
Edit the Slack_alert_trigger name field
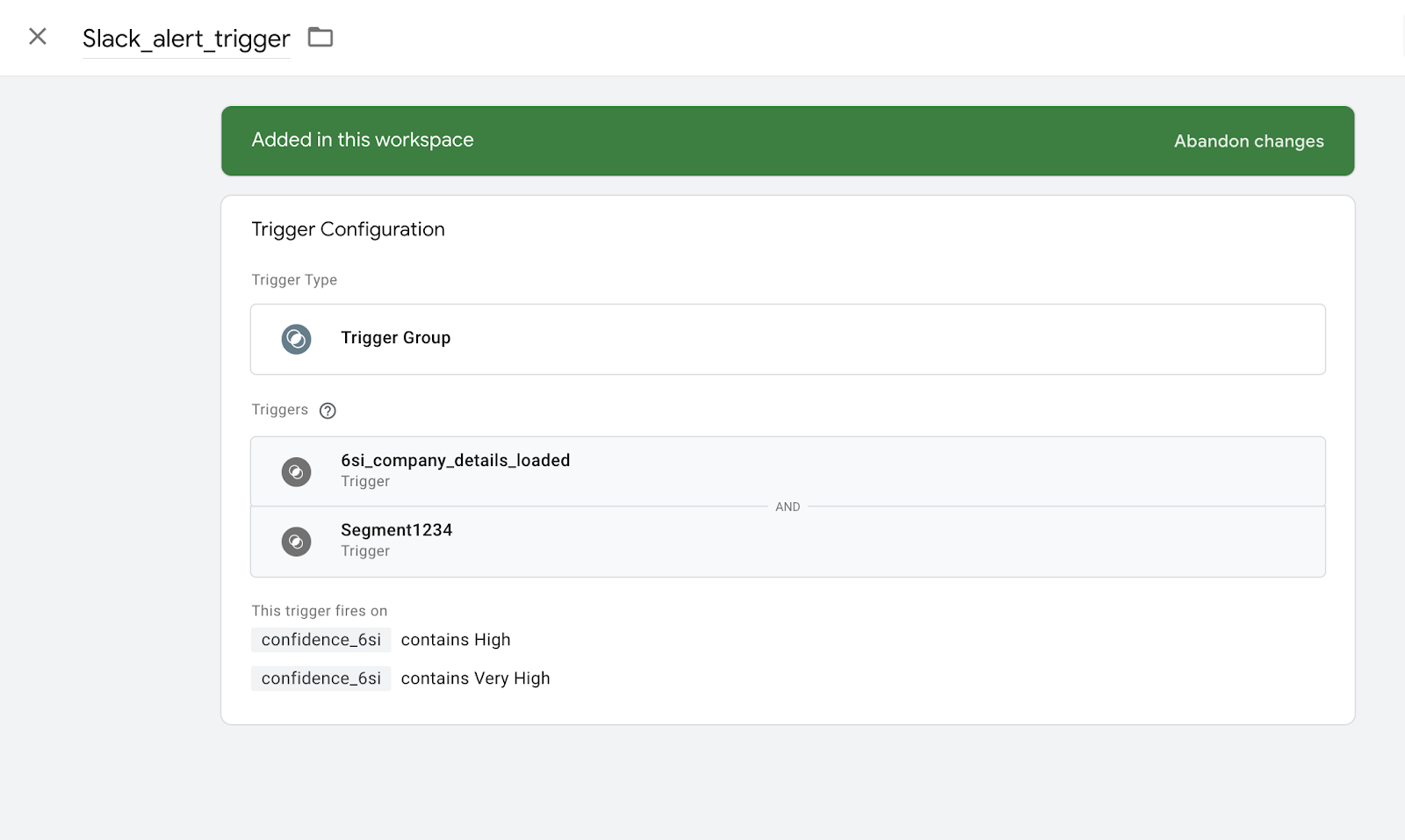[186, 39]
